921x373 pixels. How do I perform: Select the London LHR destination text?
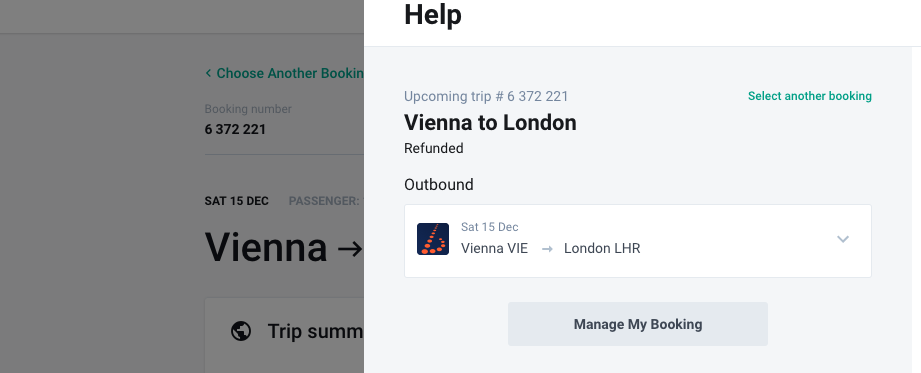point(602,248)
